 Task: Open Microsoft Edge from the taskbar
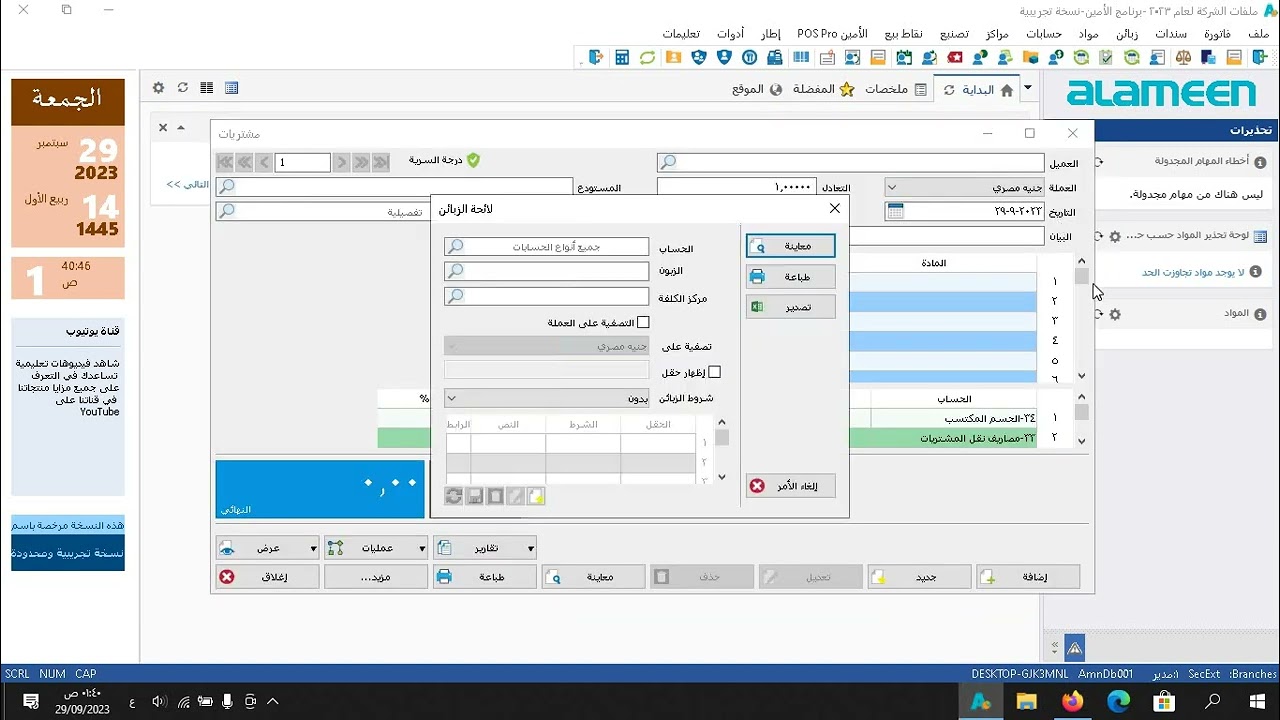click(1118, 701)
